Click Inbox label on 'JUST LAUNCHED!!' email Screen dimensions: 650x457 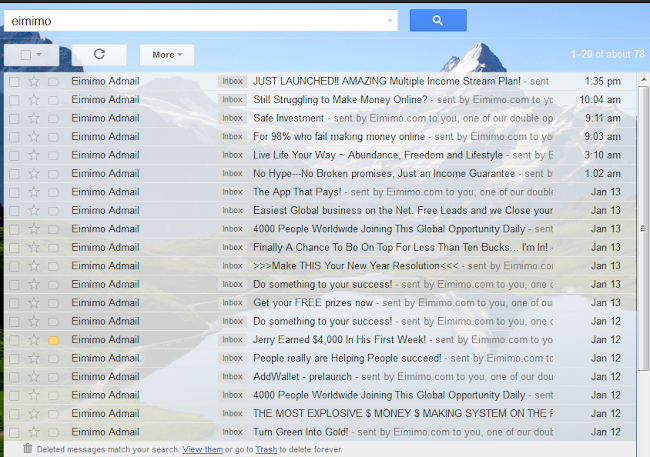point(232,81)
